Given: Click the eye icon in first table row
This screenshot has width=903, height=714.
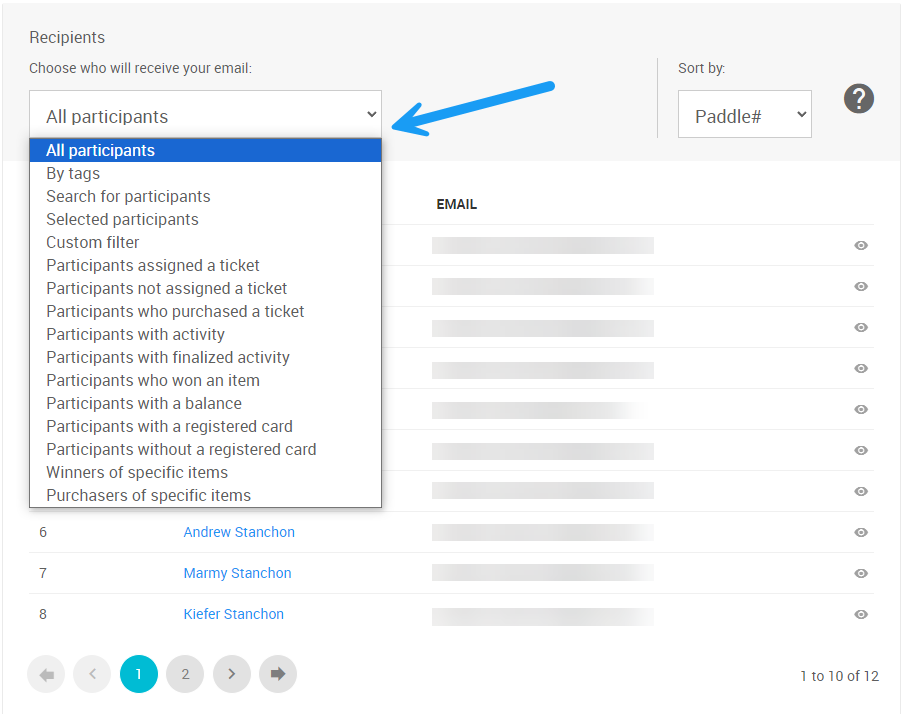Looking at the screenshot, I should point(861,245).
